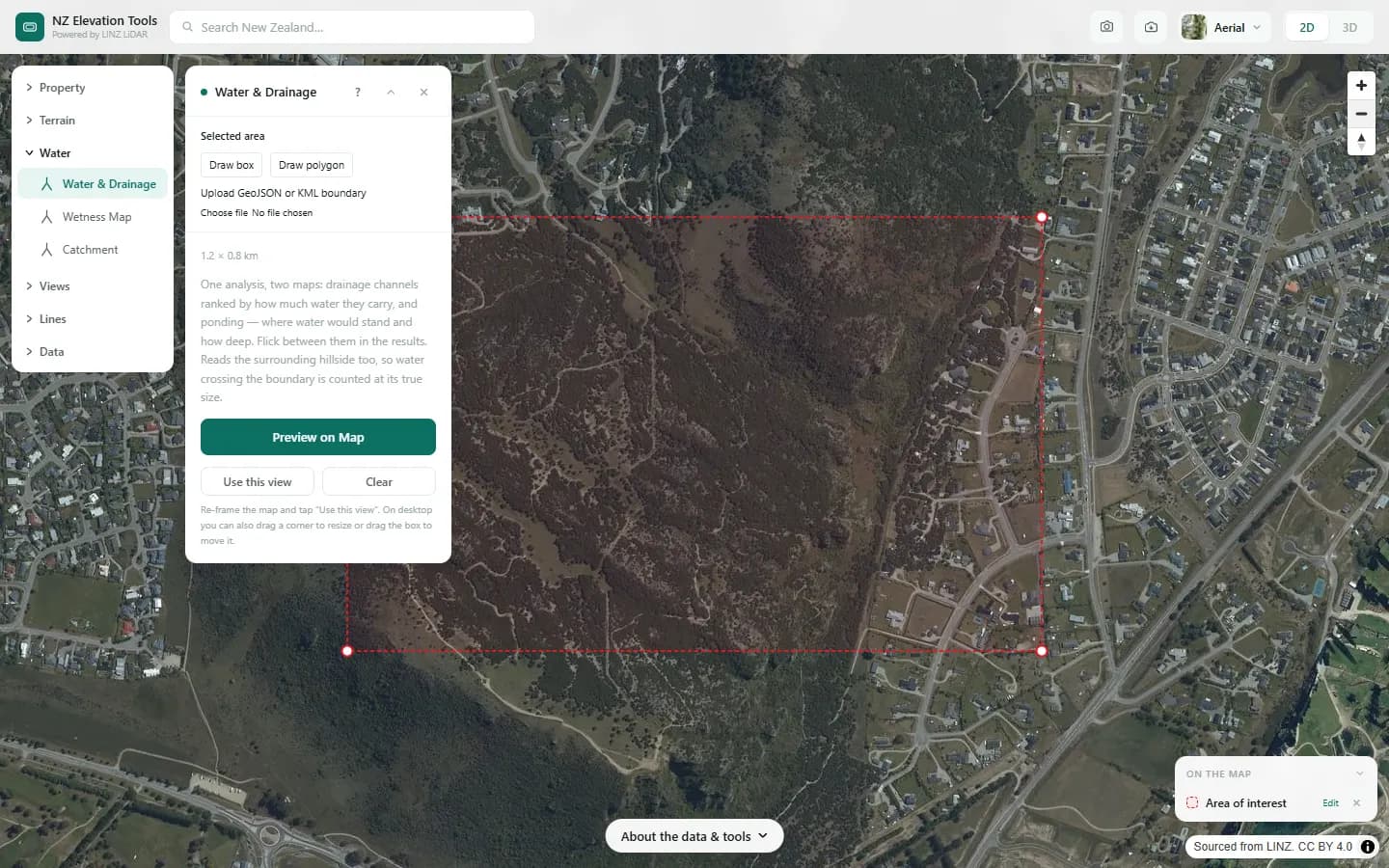Click the second camera snapshot icon
1389x868 pixels.
(x=1151, y=27)
